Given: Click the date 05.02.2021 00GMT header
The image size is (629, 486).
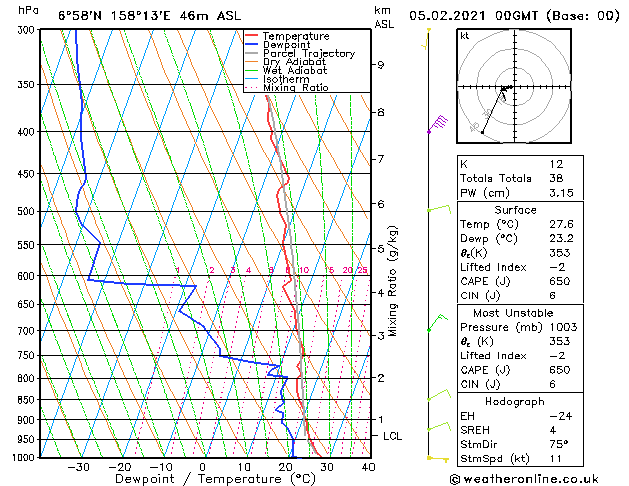Looking at the screenshot, I should click(514, 16).
